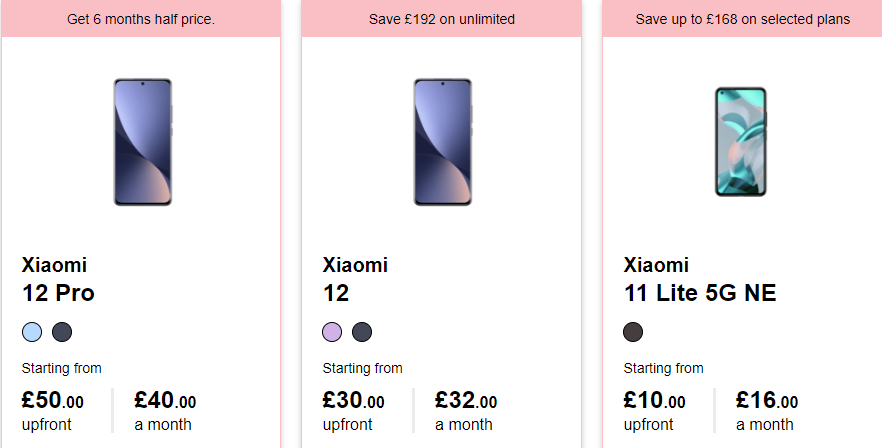Click the £10.00 upfront price
This screenshot has width=882, height=448.
coord(654,411)
